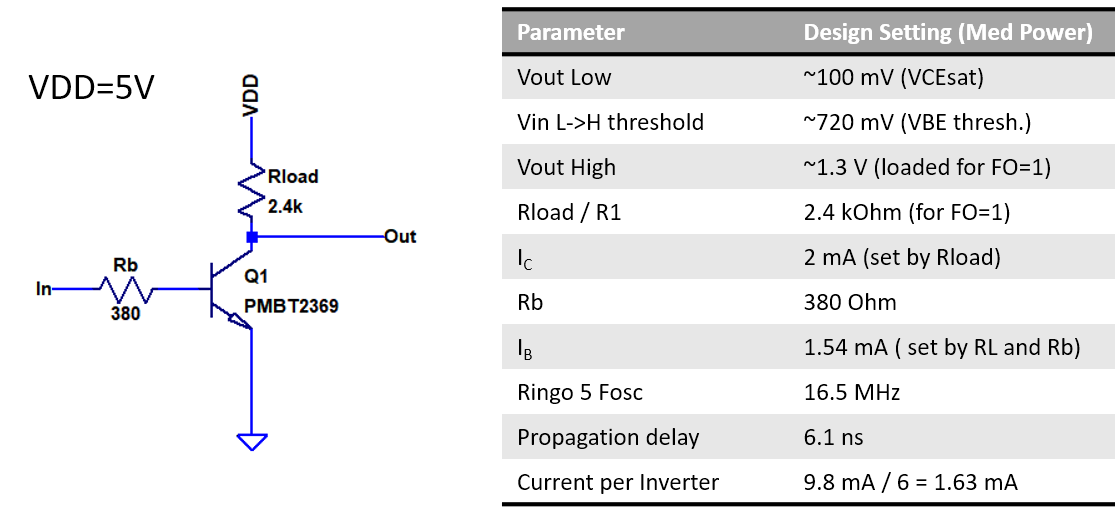The height and width of the screenshot is (512, 1115).
Task: Click the 2.4k resistor value label
Action: point(286,207)
